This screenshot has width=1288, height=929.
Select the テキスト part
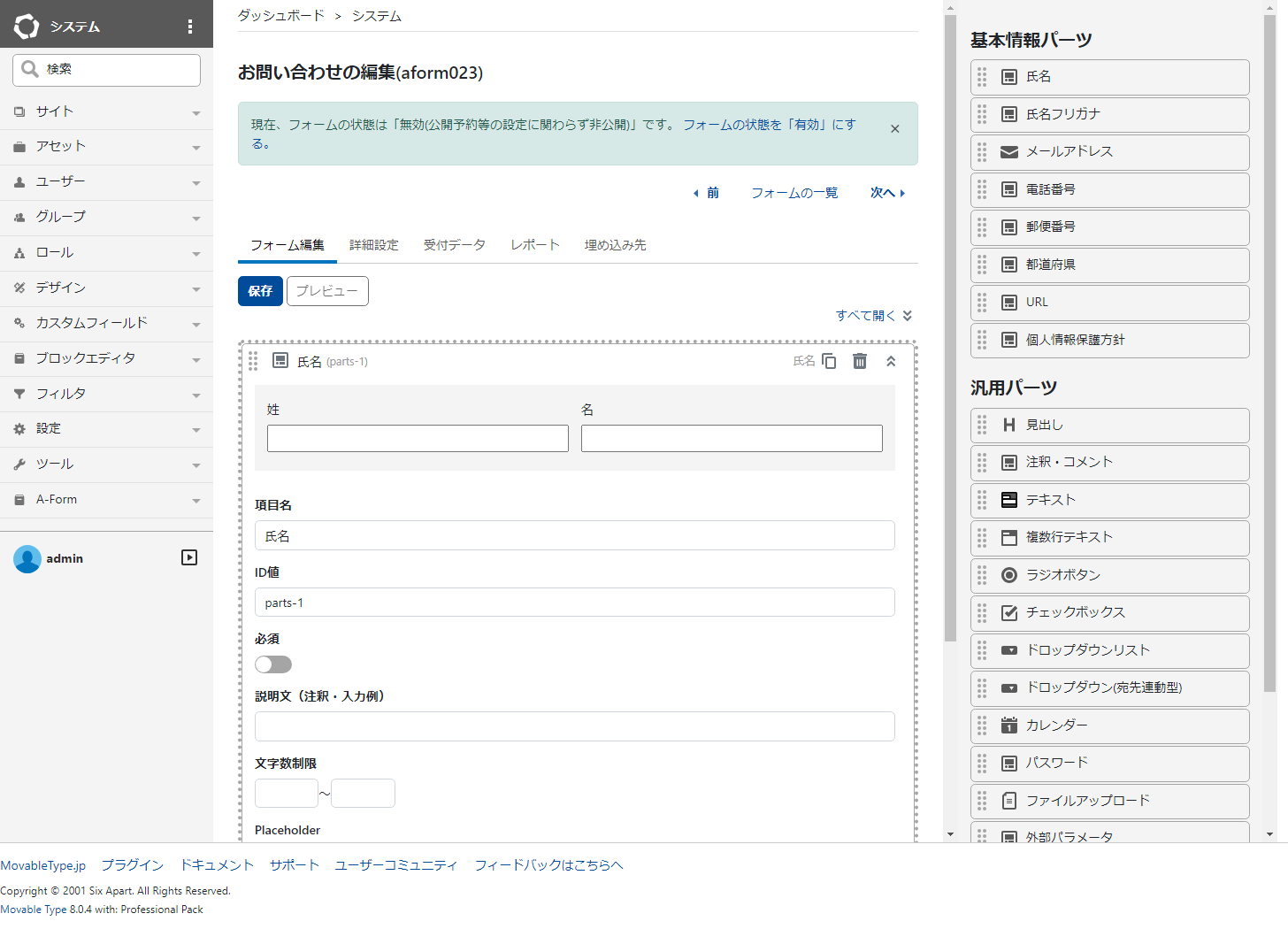pos(1110,500)
